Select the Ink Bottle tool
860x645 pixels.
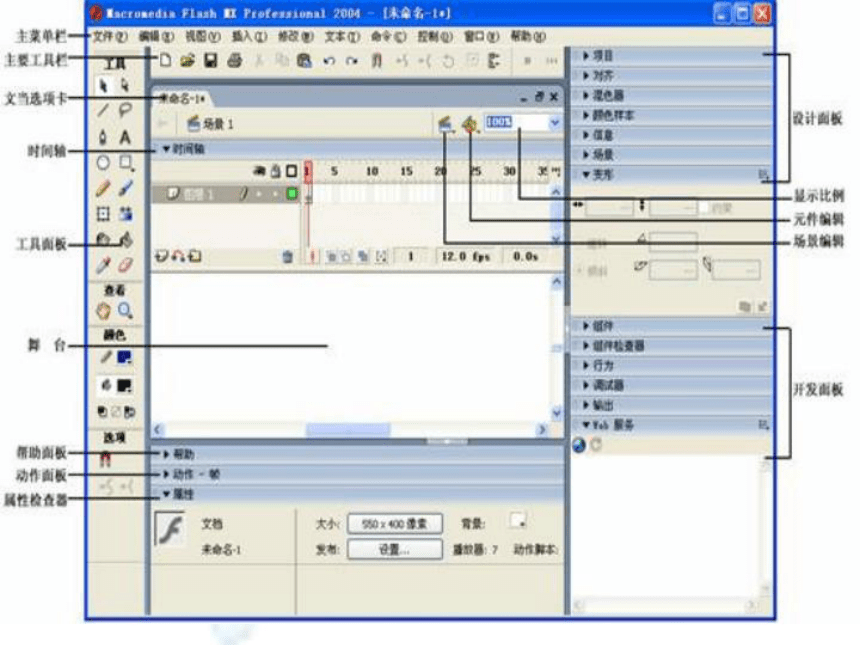[103, 240]
